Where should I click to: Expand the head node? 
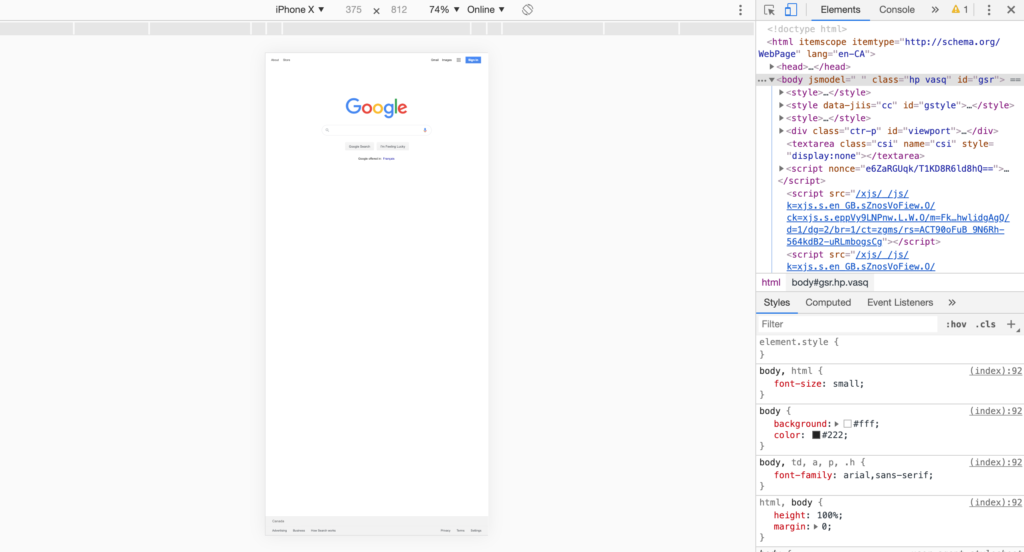pyautogui.click(x=772, y=67)
